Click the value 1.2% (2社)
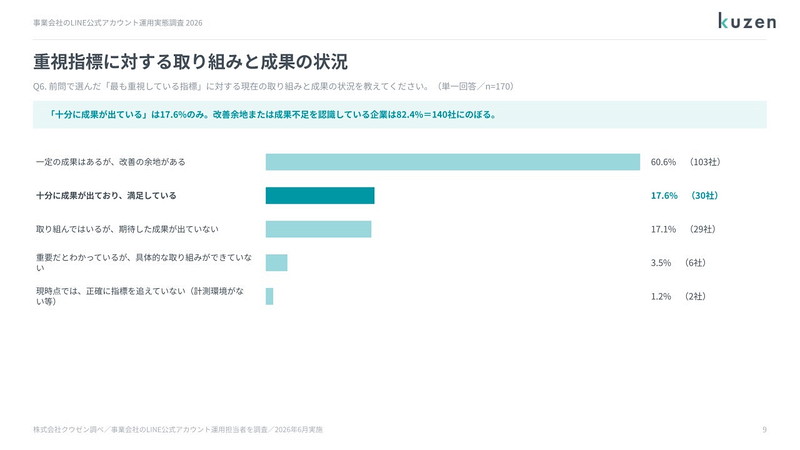Viewport: 800px width, 450px height. 678,296
